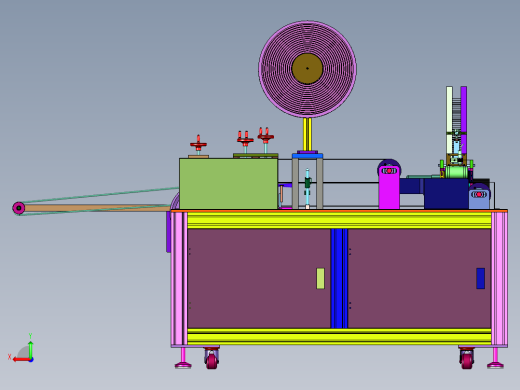This screenshot has width=520, height=390.
Task: Click the top yellow frame rail
Action: (x=339, y=221)
